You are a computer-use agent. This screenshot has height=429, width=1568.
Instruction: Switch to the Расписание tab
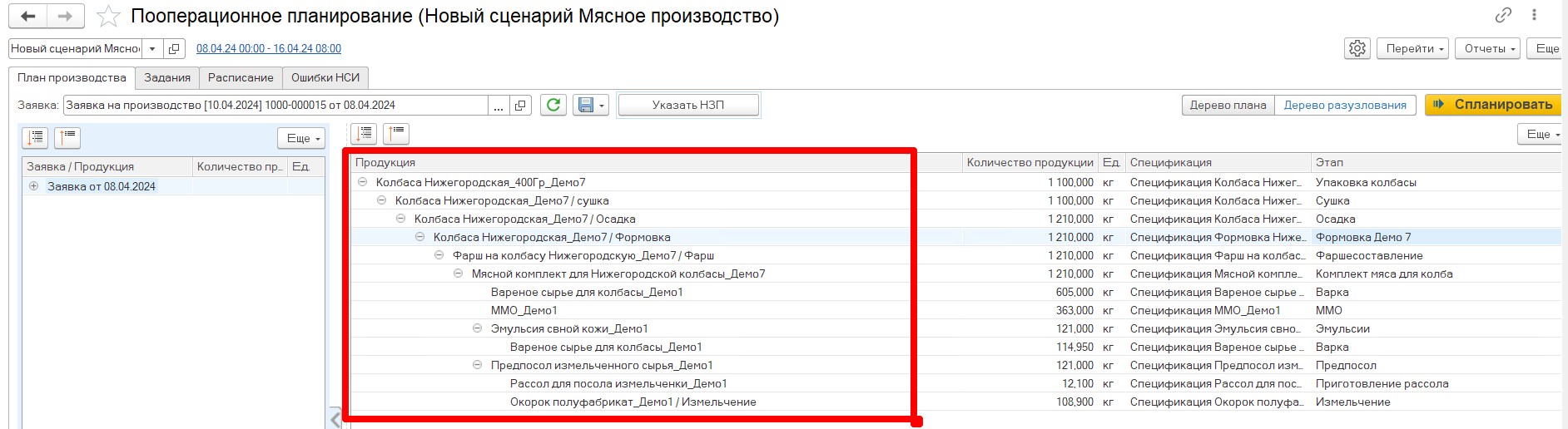coord(241,77)
